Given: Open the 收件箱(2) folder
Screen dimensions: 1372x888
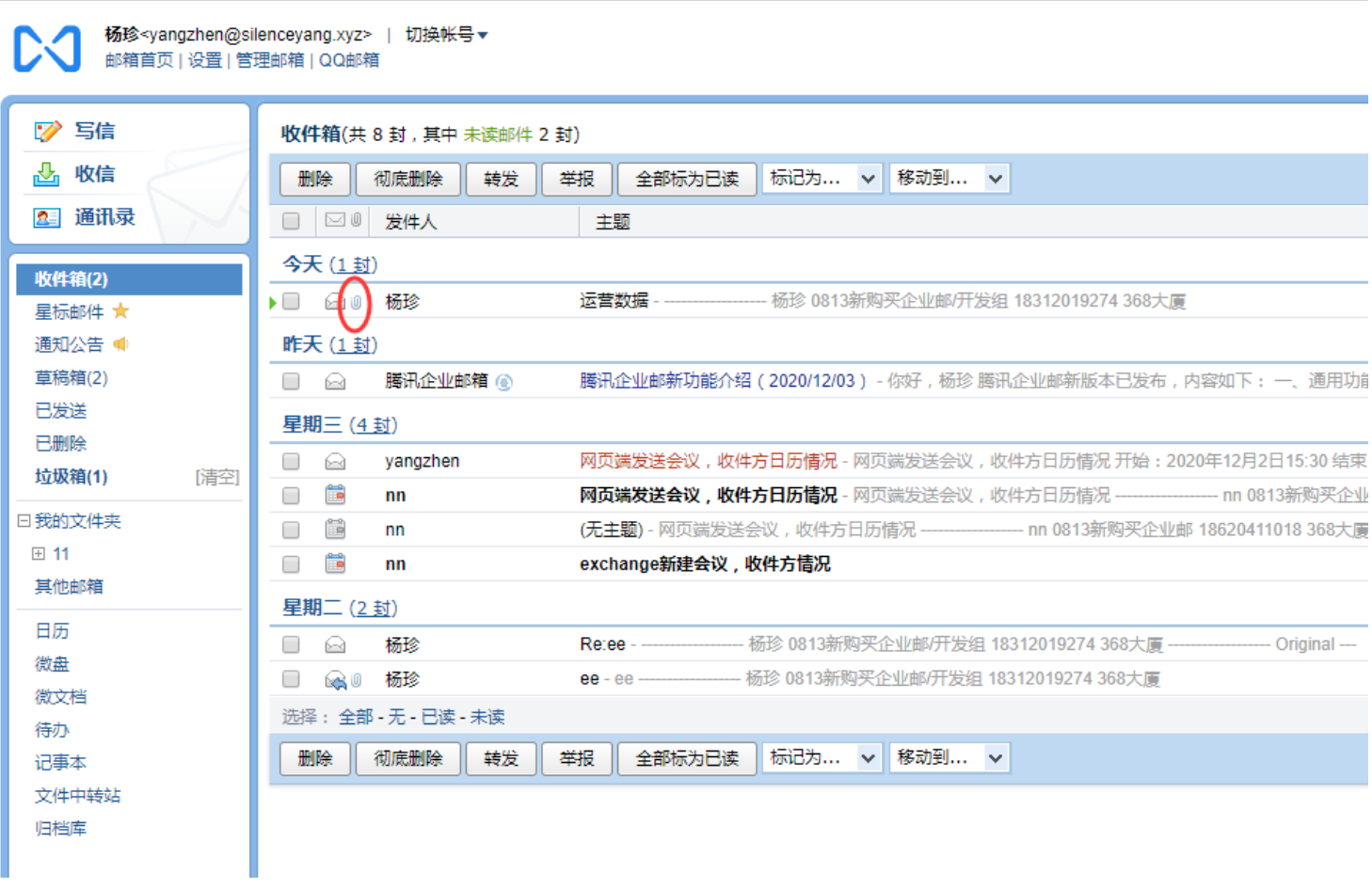Looking at the screenshot, I should pos(129,279).
